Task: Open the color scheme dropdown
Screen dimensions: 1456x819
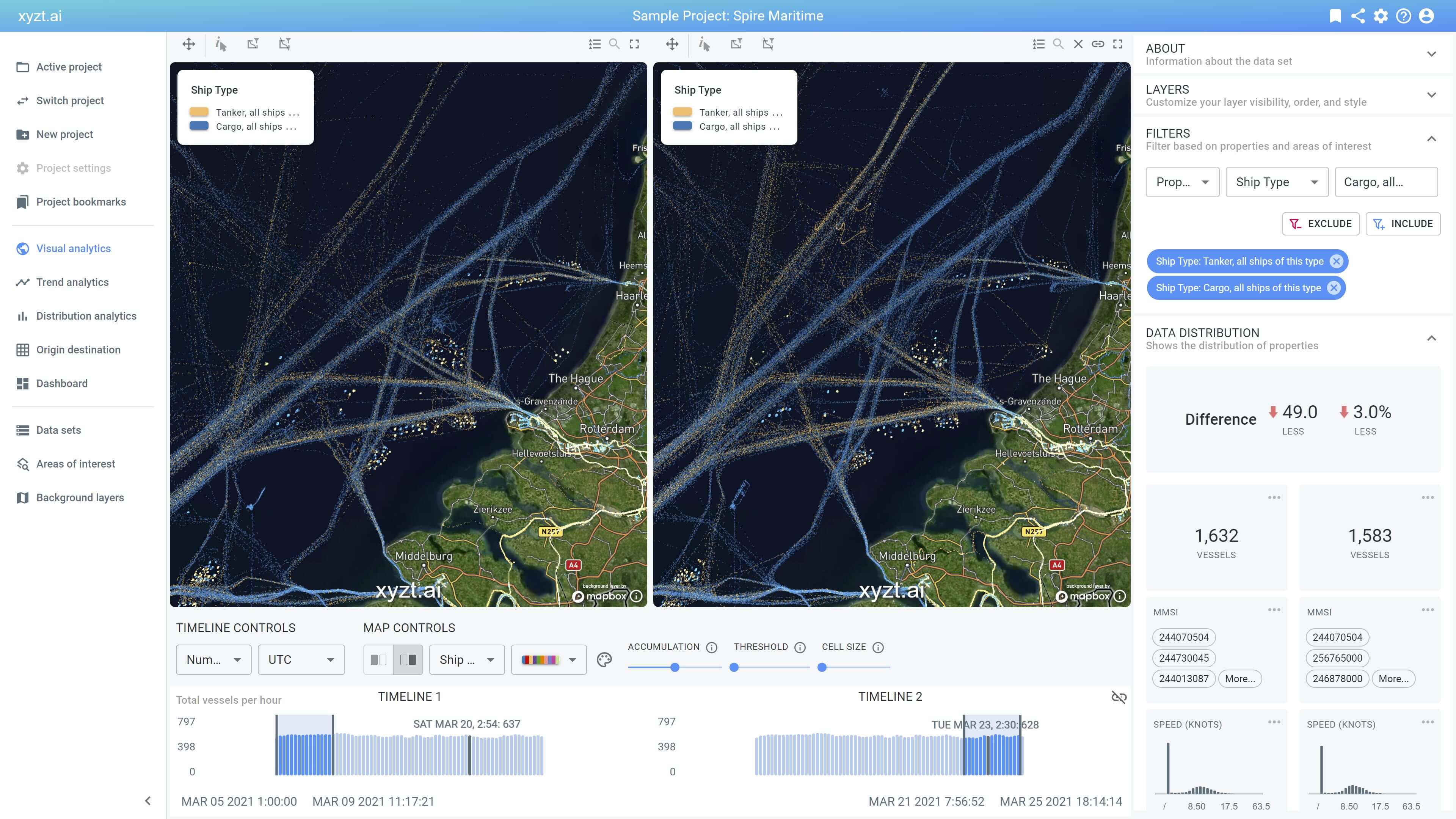Action: coord(549,660)
